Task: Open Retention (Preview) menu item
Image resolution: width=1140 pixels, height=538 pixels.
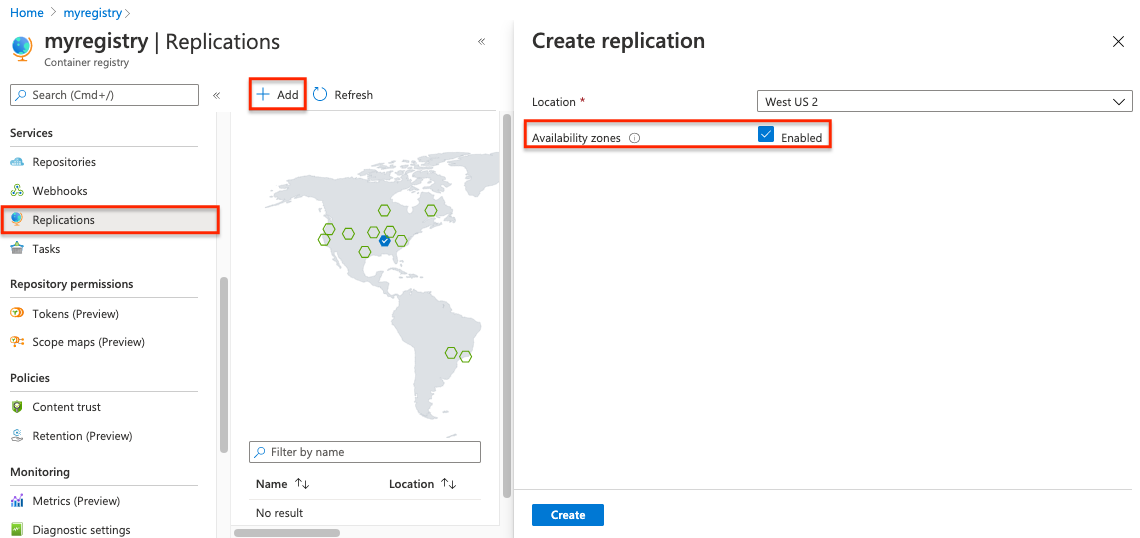Action: [82, 436]
